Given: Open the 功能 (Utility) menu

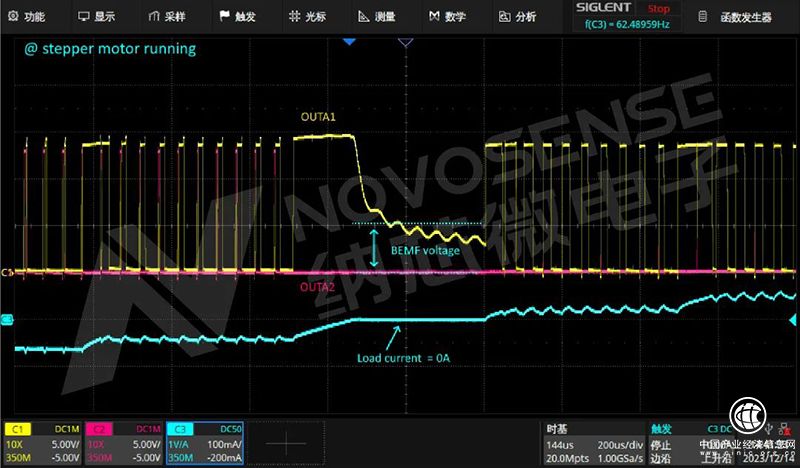Looking at the screenshot, I should [27, 16].
